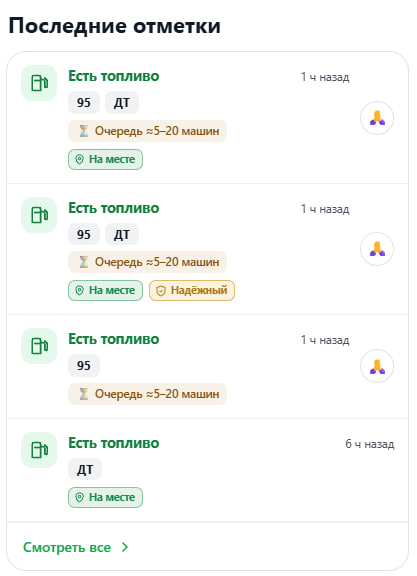Click the fuel pump icon of first report
This screenshot has width=417, height=576.
[x=39, y=83]
